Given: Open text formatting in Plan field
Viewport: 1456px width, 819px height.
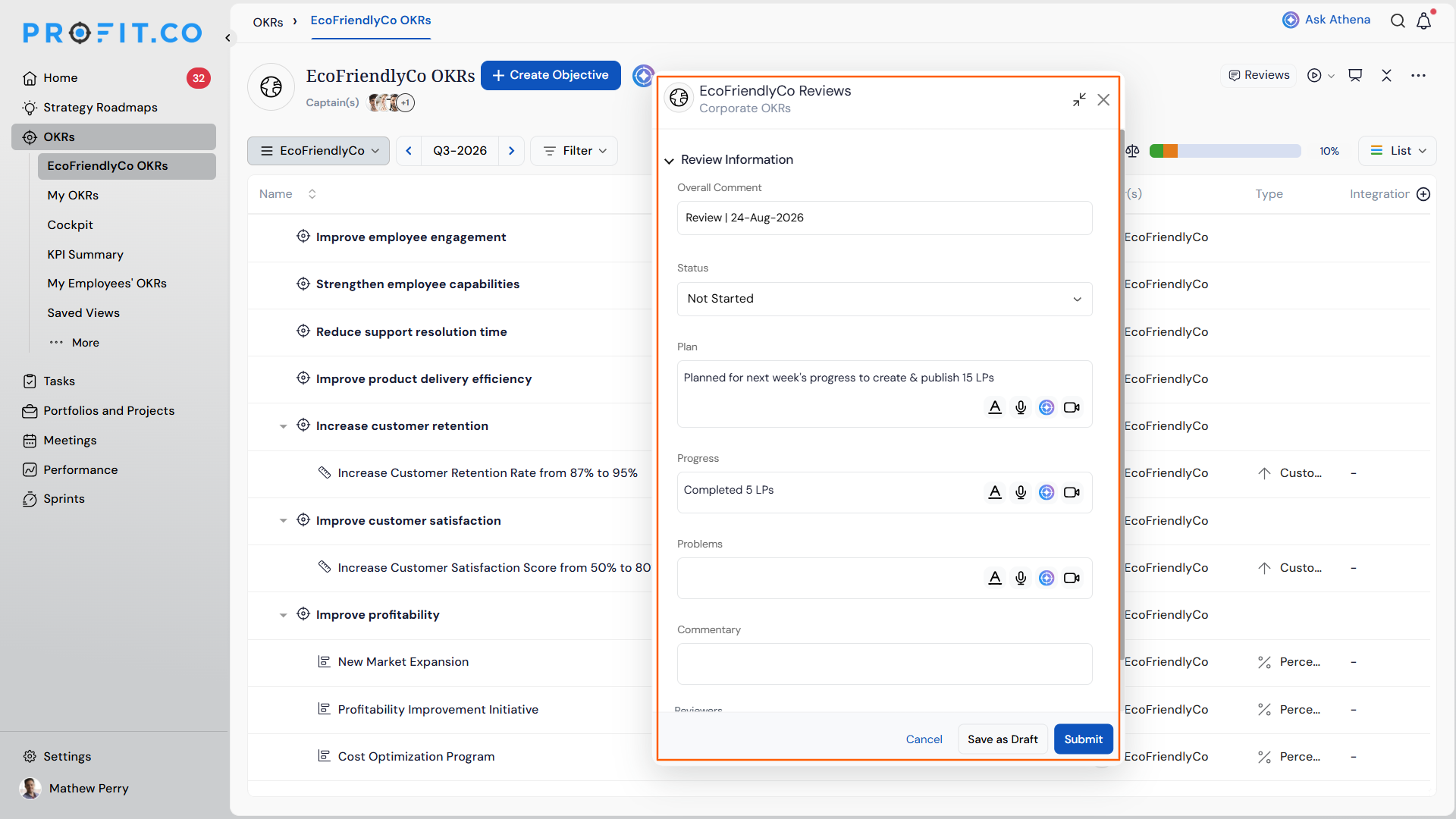Looking at the screenshot, I should click(x=995, y=407).
